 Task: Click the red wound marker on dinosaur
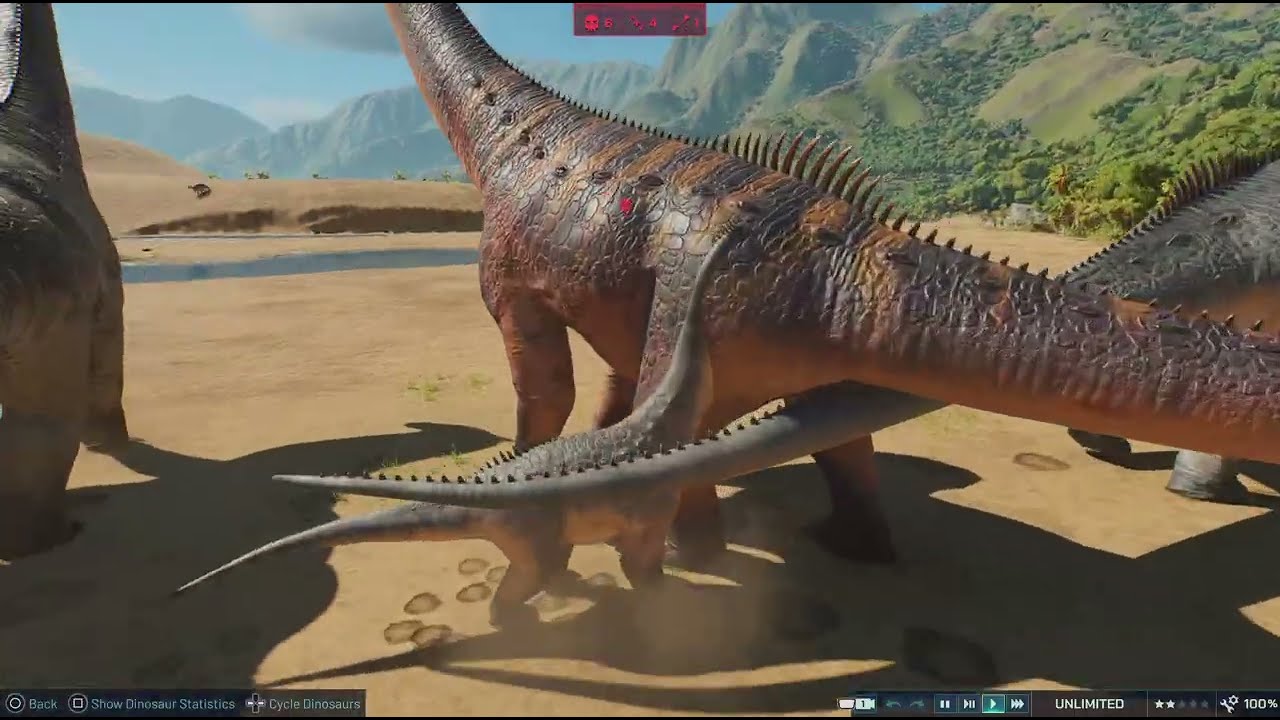(627, 206)
